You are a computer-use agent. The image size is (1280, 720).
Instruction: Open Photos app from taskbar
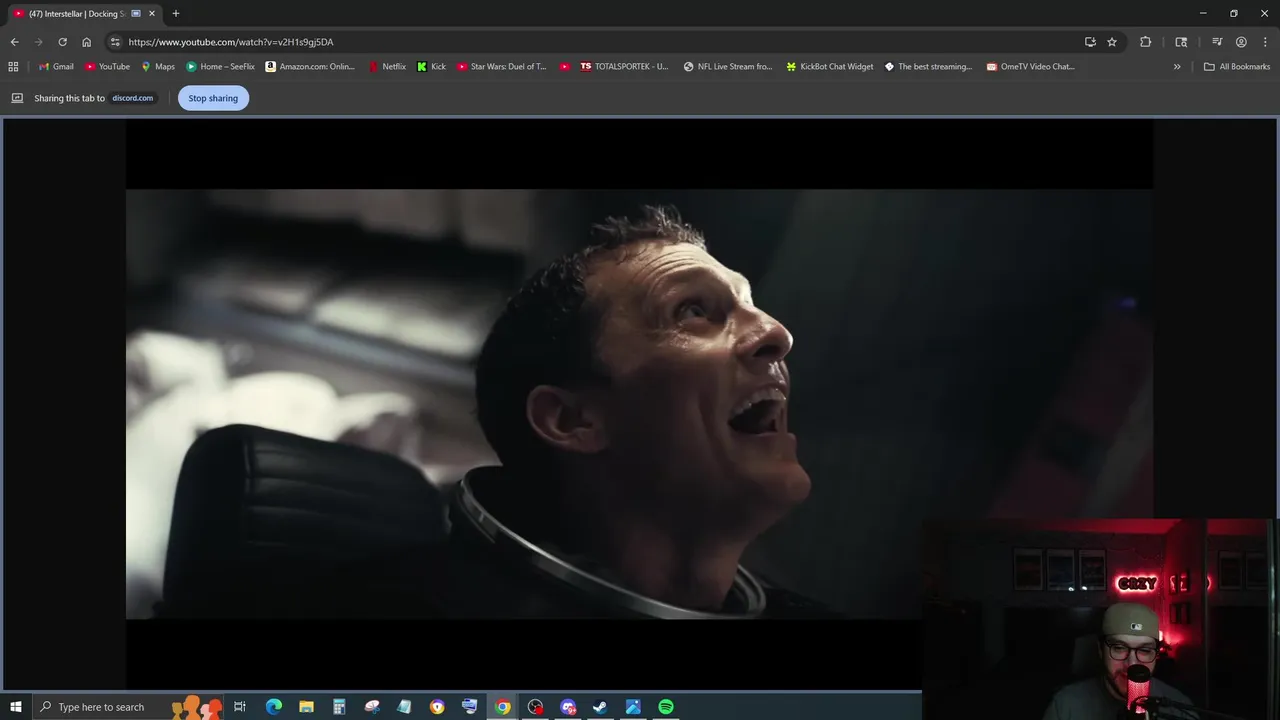pyautogui.click(x=633, y=707)
